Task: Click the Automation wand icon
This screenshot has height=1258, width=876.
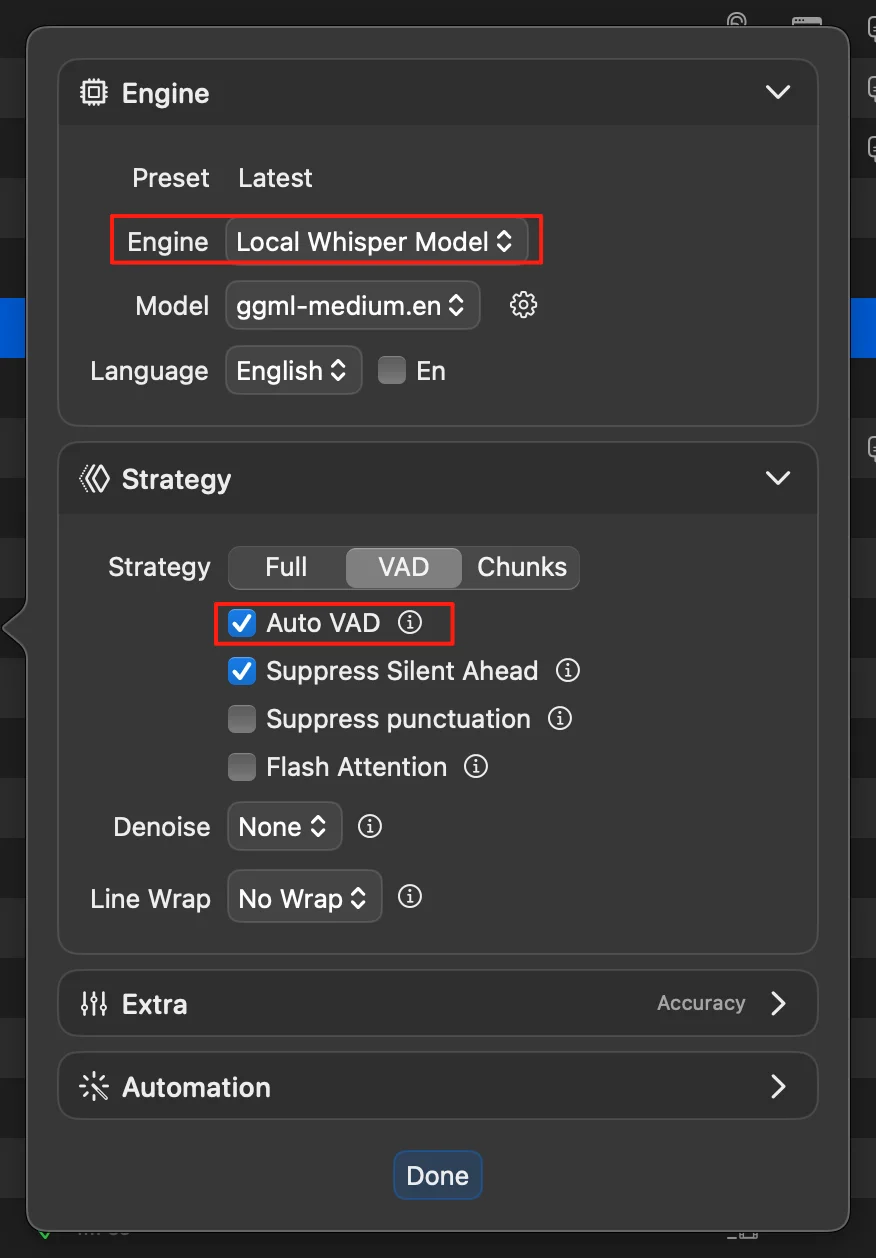Action: coord(94,1087)
